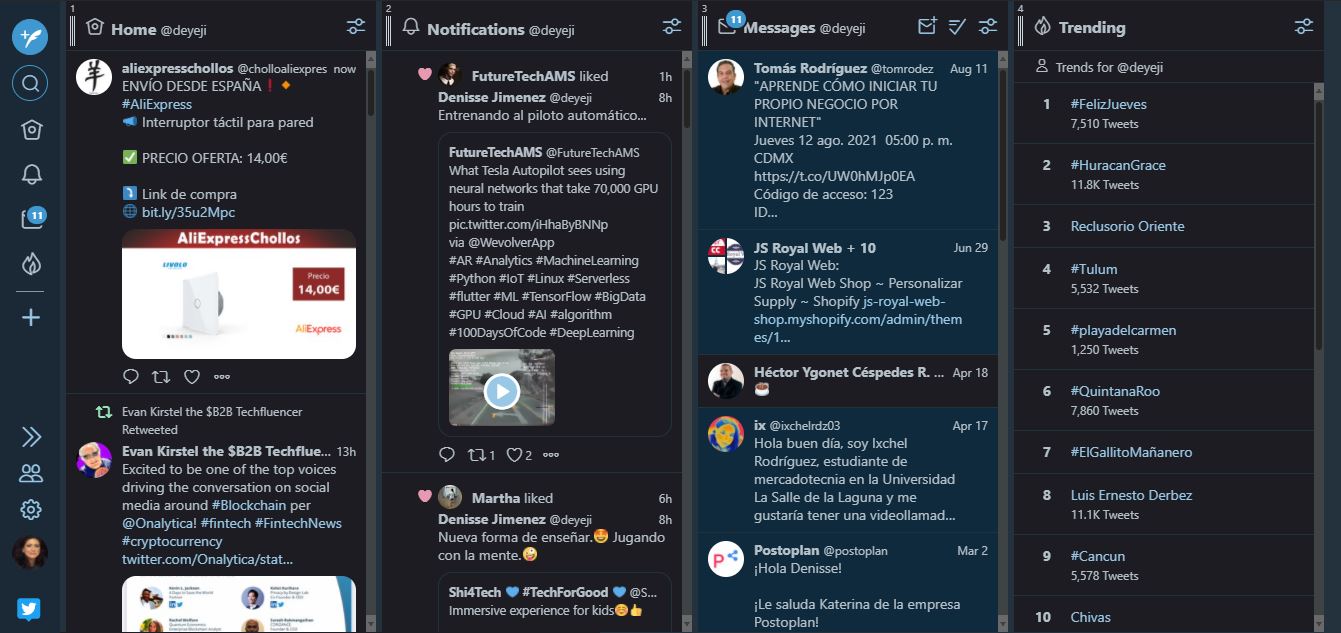Like the FutureTechAMS Tesla Autopilot tweet

[x=516, y=455]
